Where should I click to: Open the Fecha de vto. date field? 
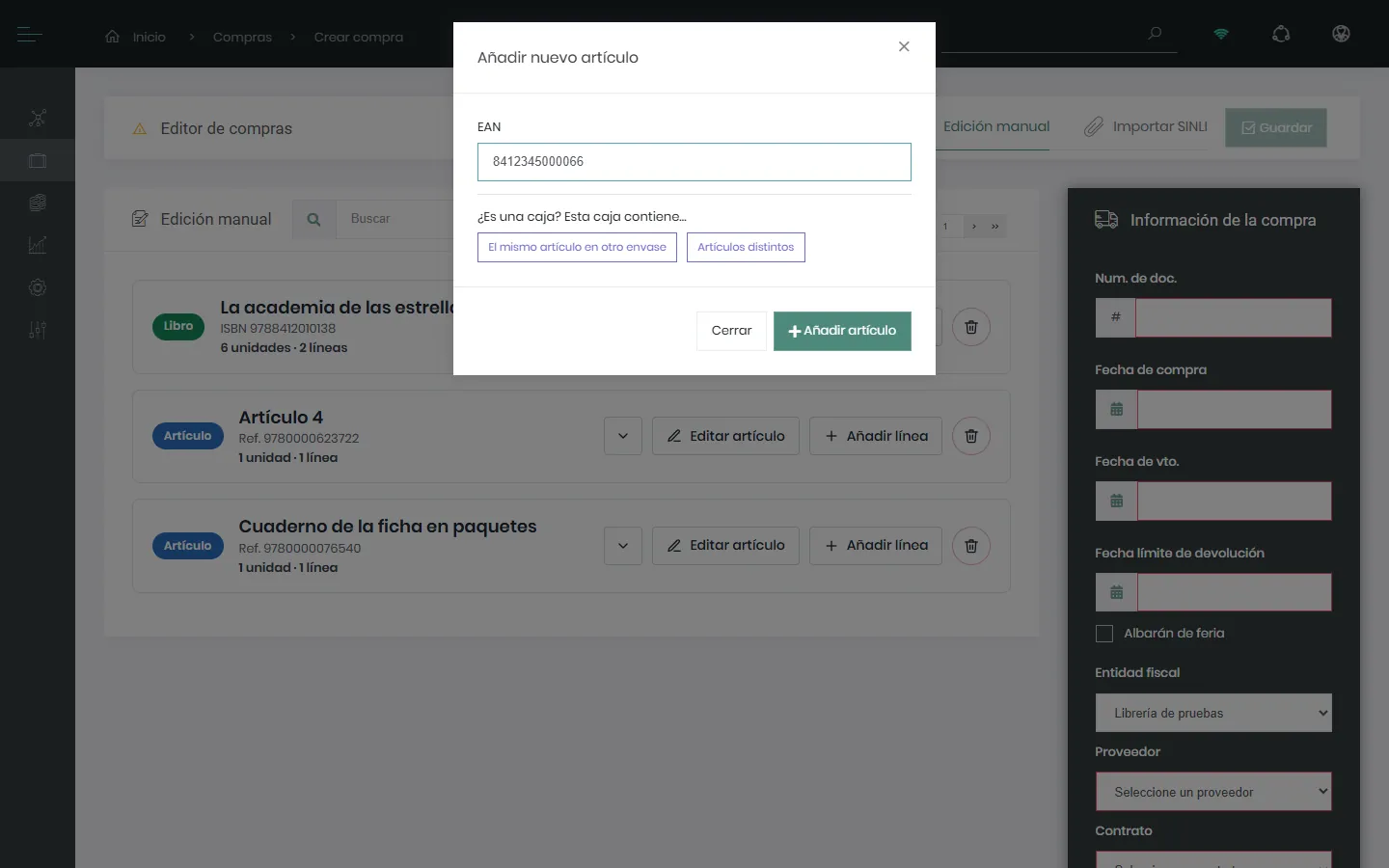[1235, 501]
